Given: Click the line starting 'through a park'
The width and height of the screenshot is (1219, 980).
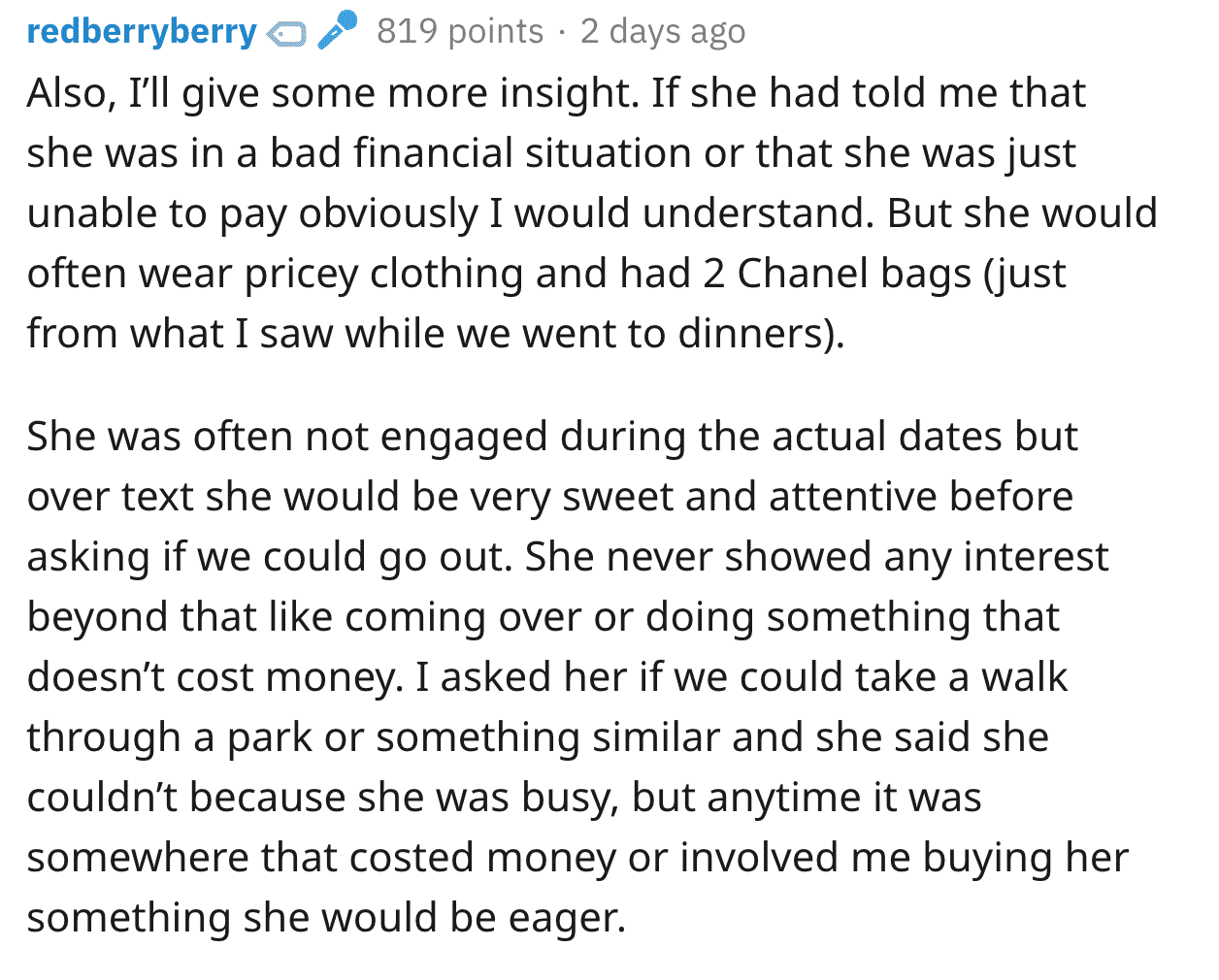Looking at the screenshot, I should coord(538,738).
